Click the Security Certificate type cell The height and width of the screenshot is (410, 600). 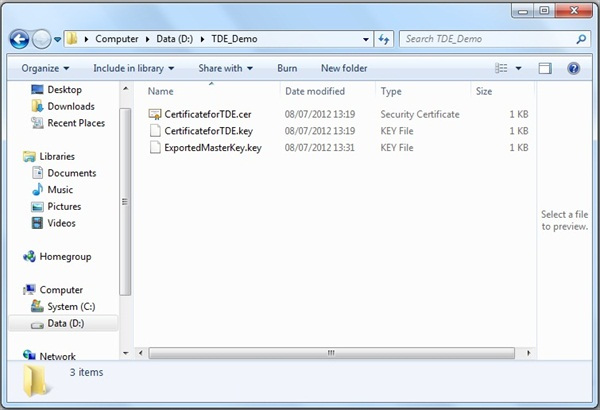pyautogui.click(x=420, y=114)
